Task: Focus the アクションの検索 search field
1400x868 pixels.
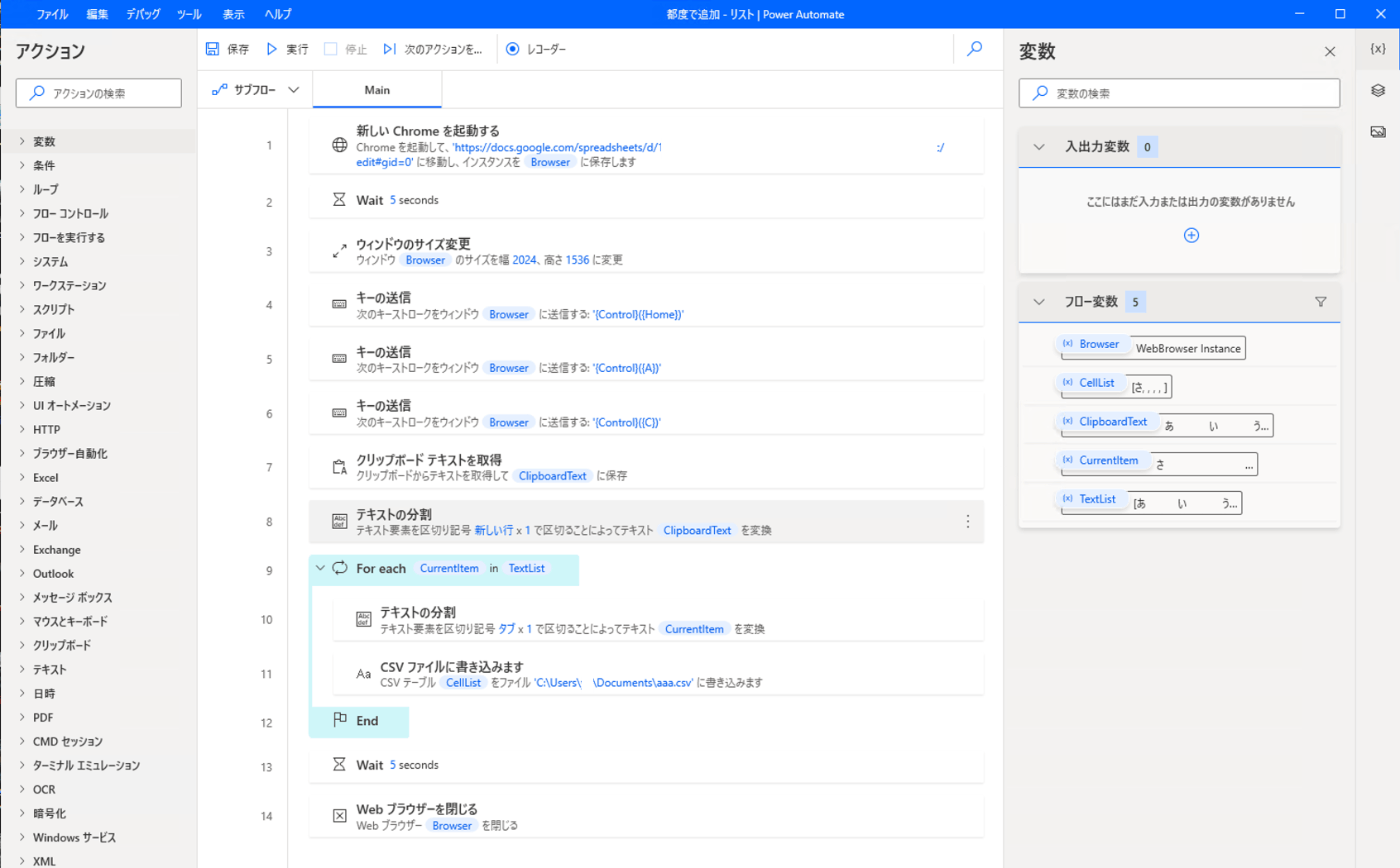Action: (x=98, y=93)
